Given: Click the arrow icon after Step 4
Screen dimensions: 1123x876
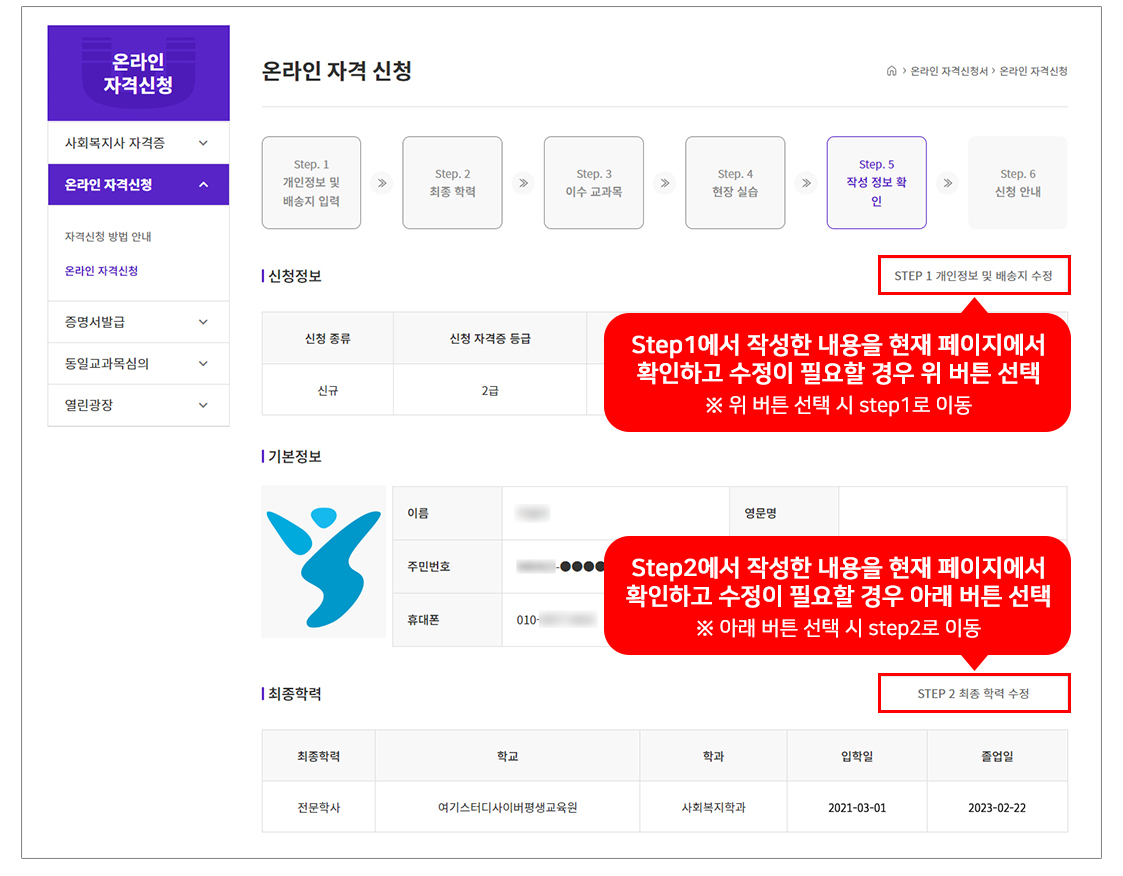Looking at the screenshot, I should click(805, 183).
